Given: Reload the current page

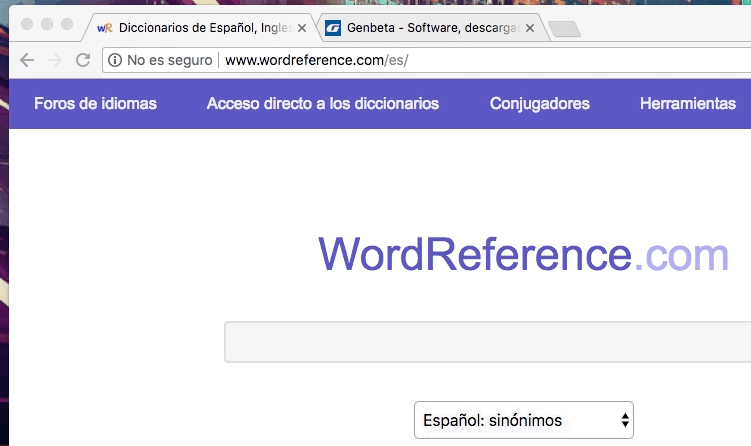Looking at the screenshot, I should pyautogui.click(x=83, y=60).
